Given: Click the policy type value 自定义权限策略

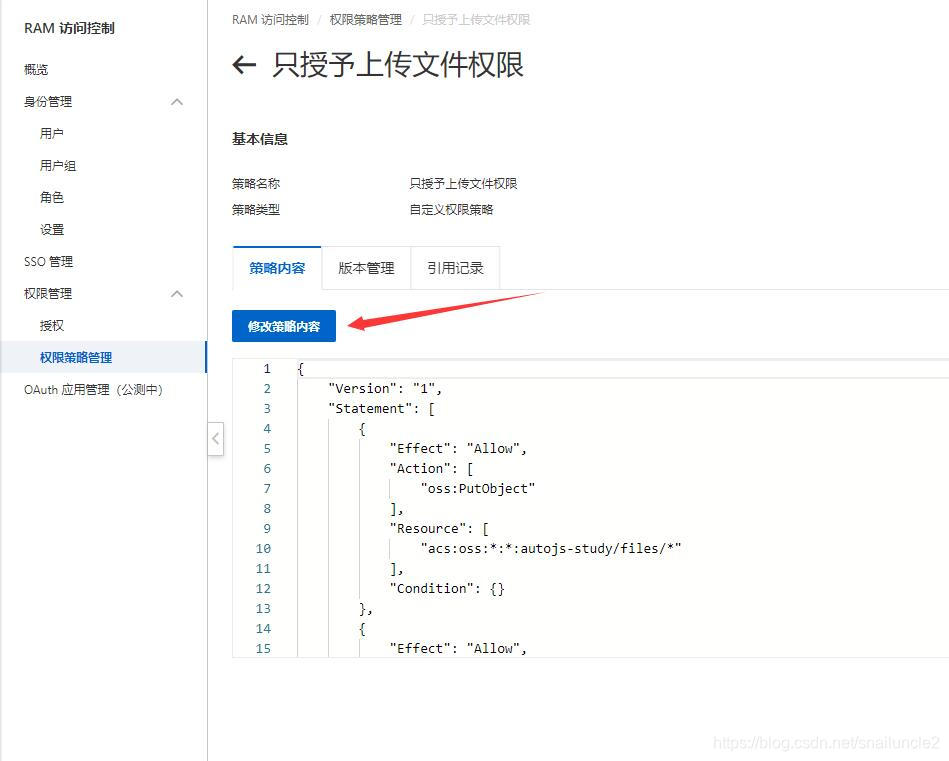Looking at the screenshot, I should click(x=451, y=209).
